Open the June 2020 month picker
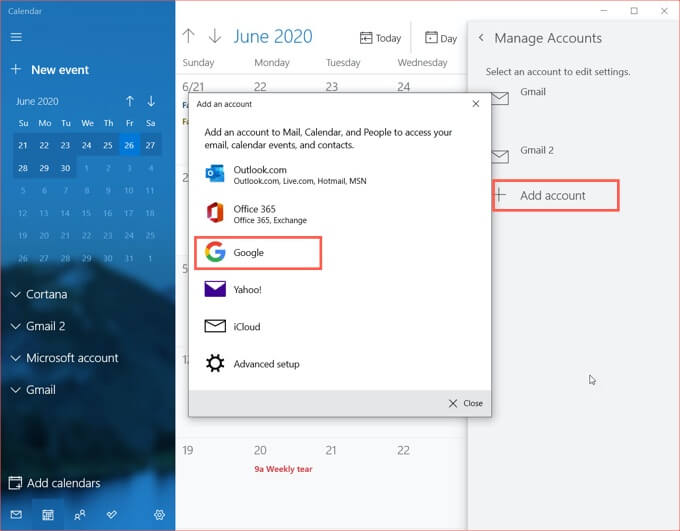Viewport: 680px width, 531px height. [273, 36]
